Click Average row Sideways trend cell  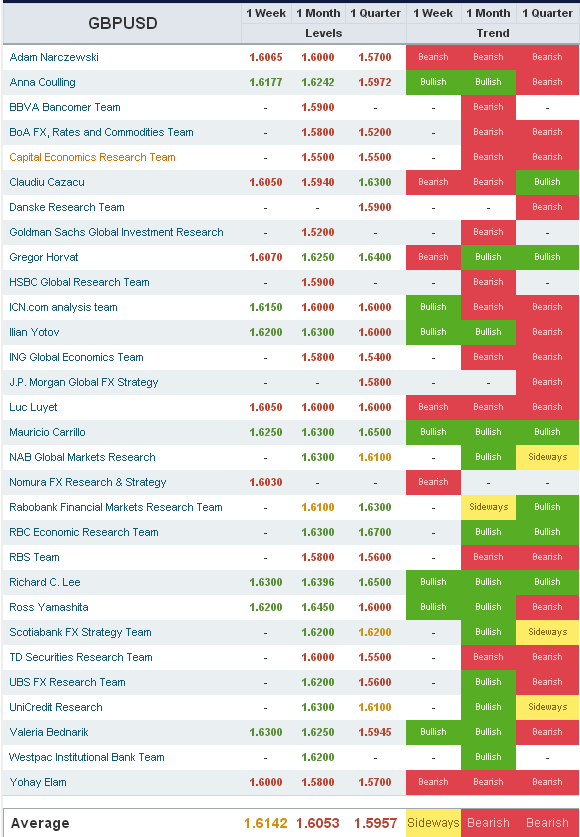click(x=433, y=823)
